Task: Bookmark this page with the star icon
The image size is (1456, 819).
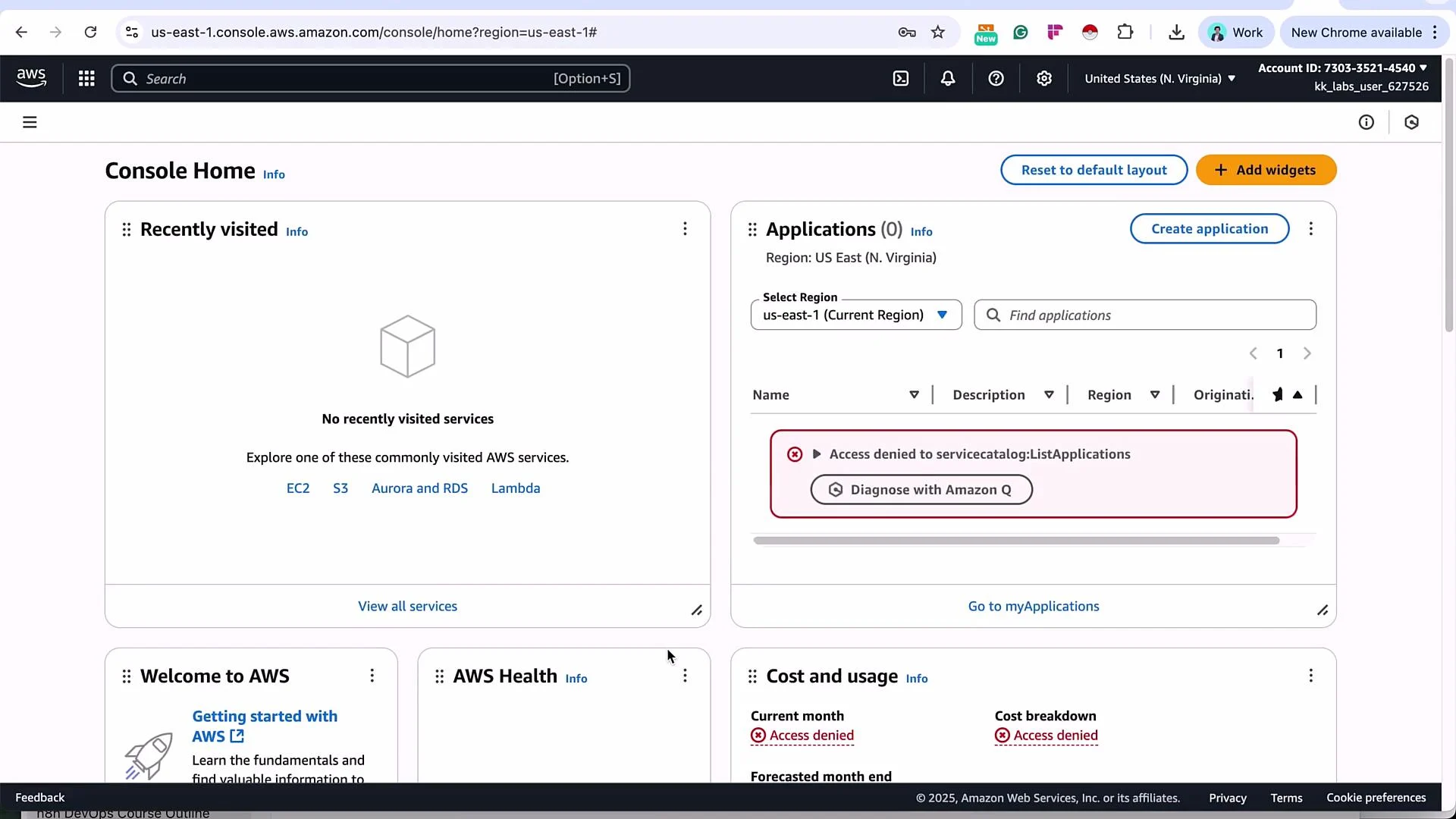Action: [x=938, y=32]
